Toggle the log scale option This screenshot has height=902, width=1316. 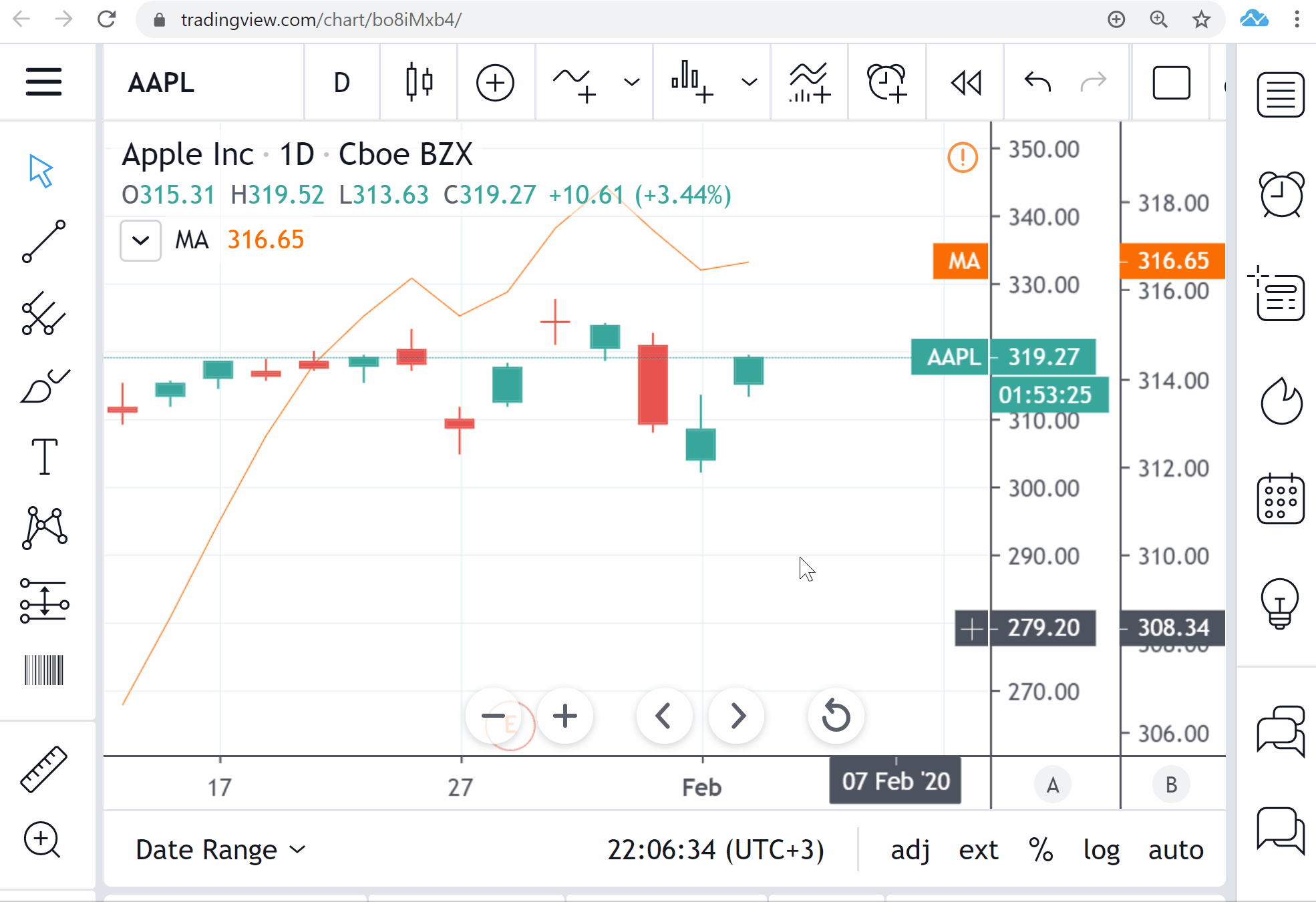click(1101, 849)
